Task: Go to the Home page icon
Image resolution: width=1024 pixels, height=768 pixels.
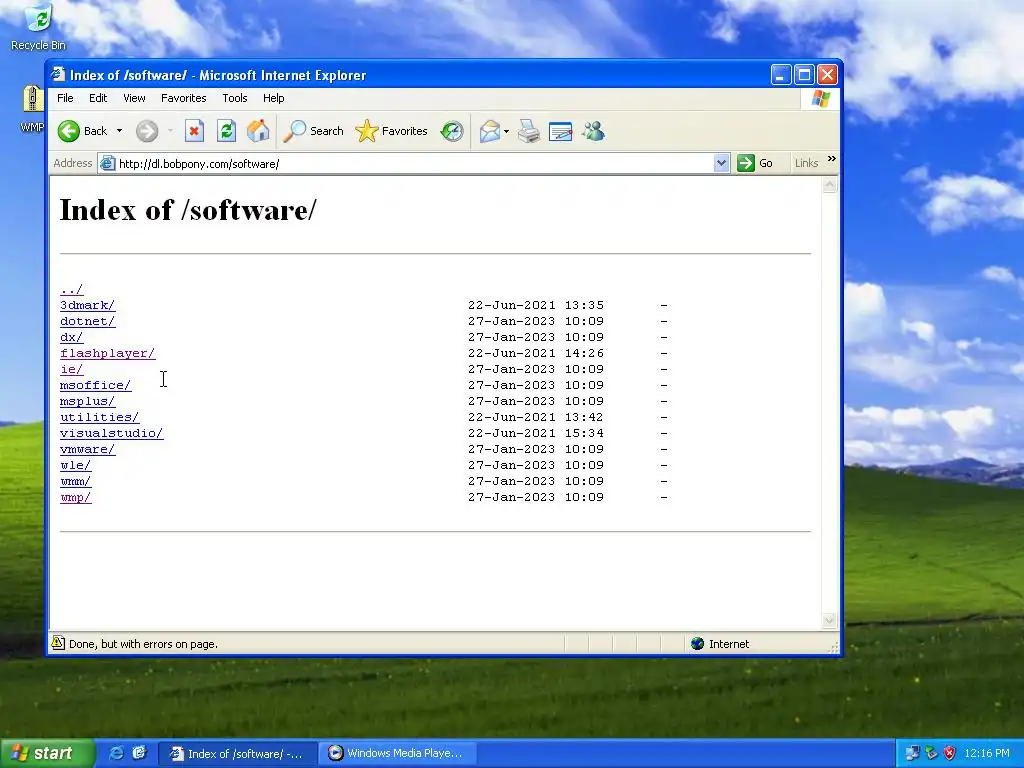Action: click(x=258, y=131)
